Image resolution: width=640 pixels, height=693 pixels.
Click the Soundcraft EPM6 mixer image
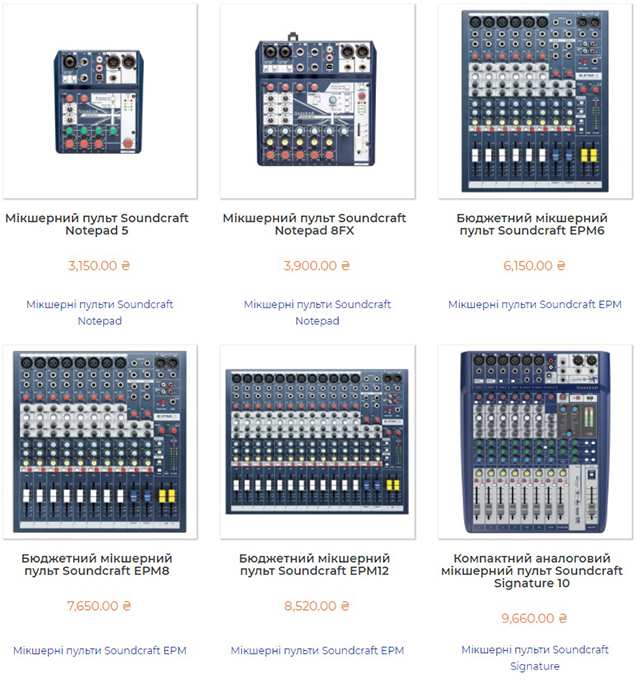click(534, 100)
